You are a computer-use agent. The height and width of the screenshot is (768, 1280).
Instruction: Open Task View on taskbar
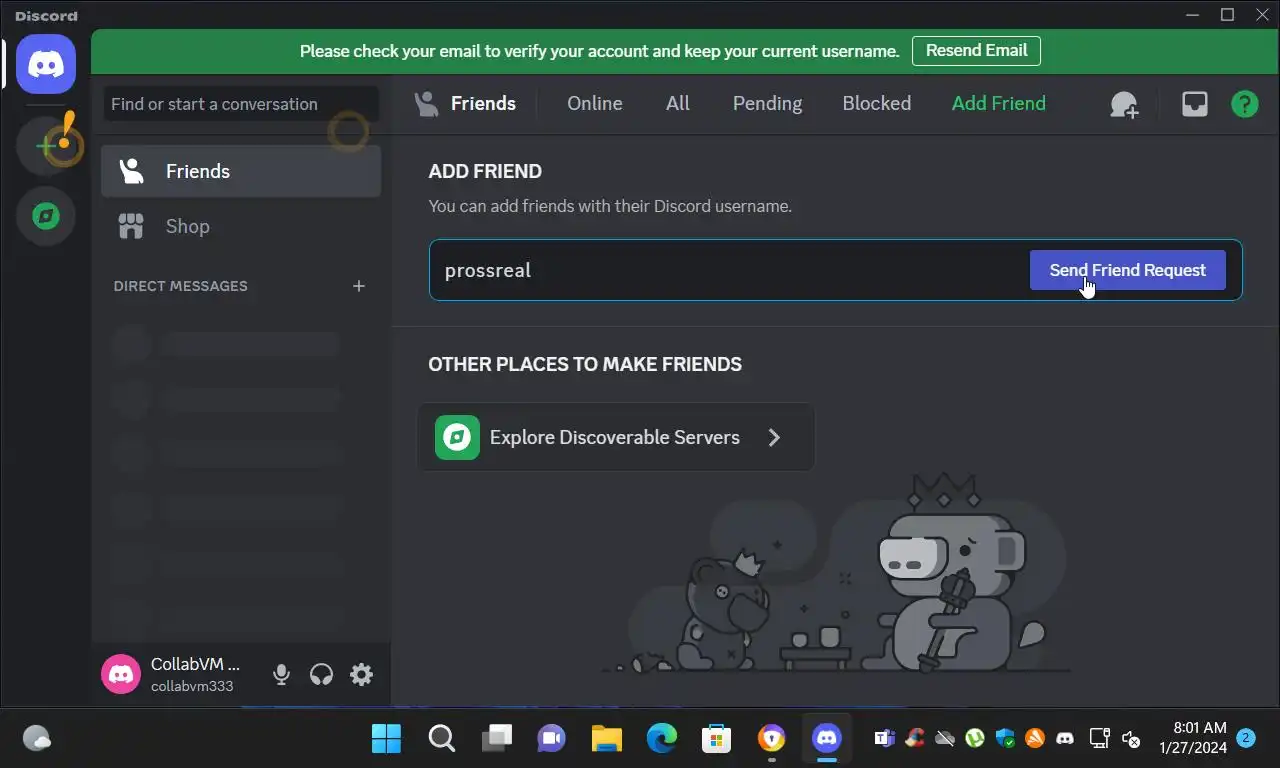496,739
